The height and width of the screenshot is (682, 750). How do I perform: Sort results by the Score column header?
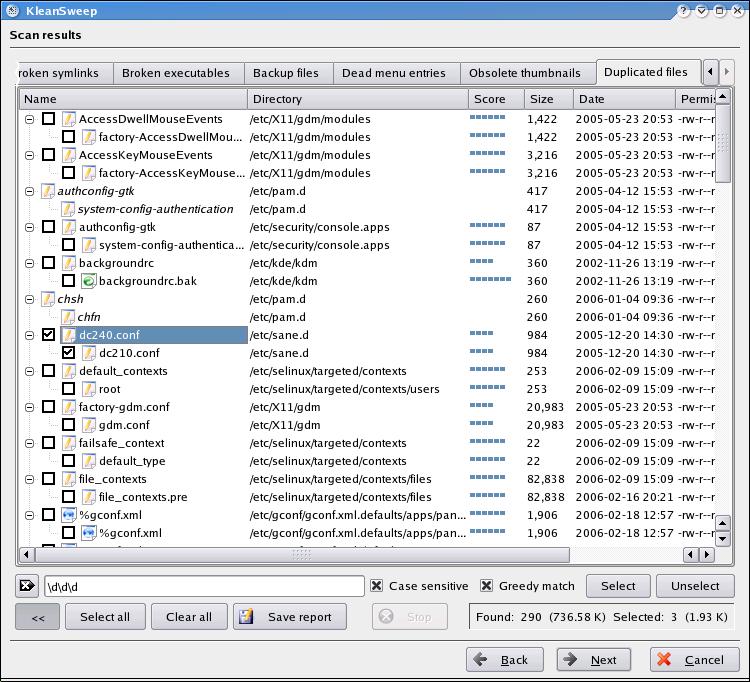tap(496, 99)
